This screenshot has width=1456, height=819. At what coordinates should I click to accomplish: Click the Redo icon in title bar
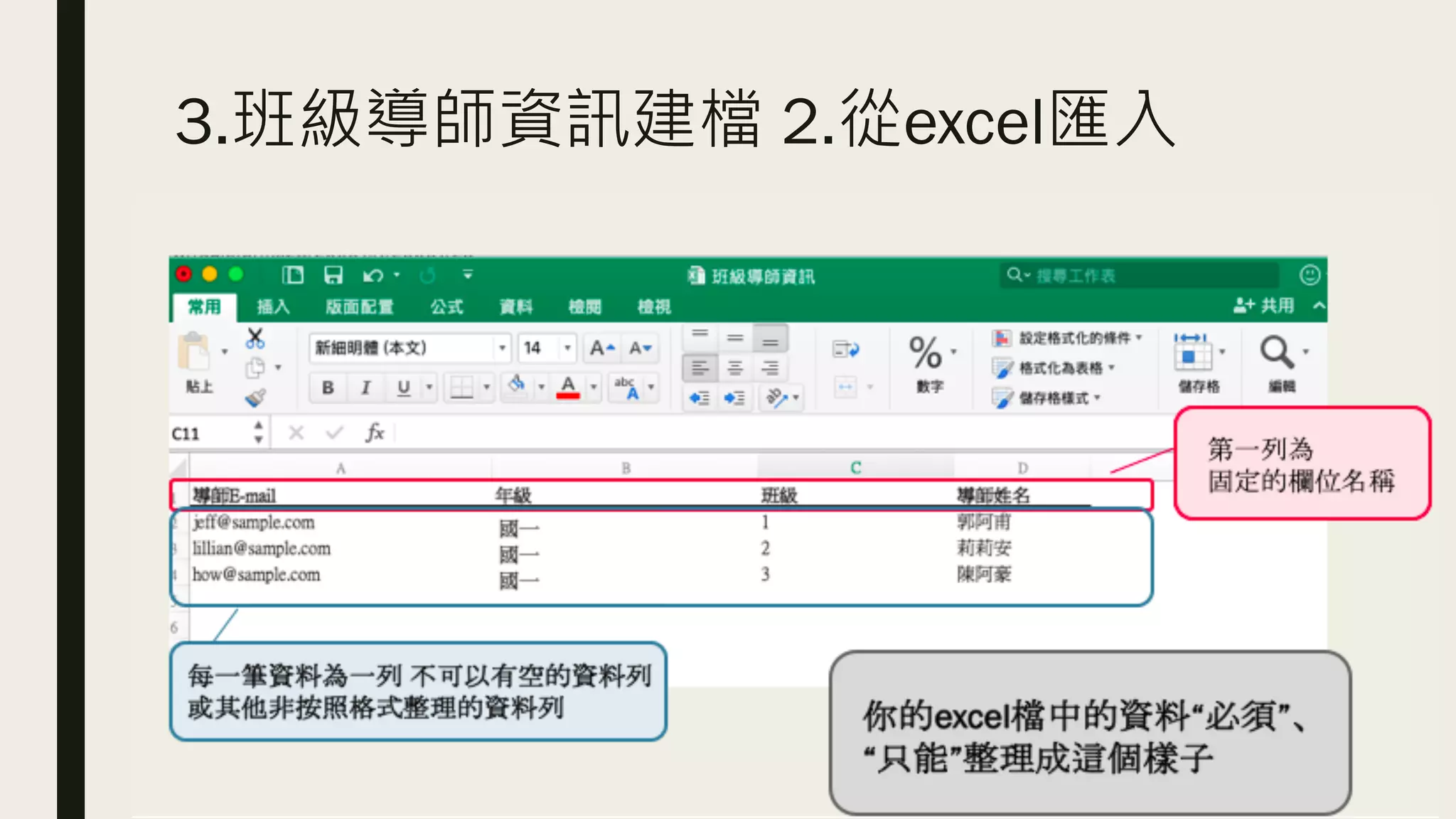(427, 275)
